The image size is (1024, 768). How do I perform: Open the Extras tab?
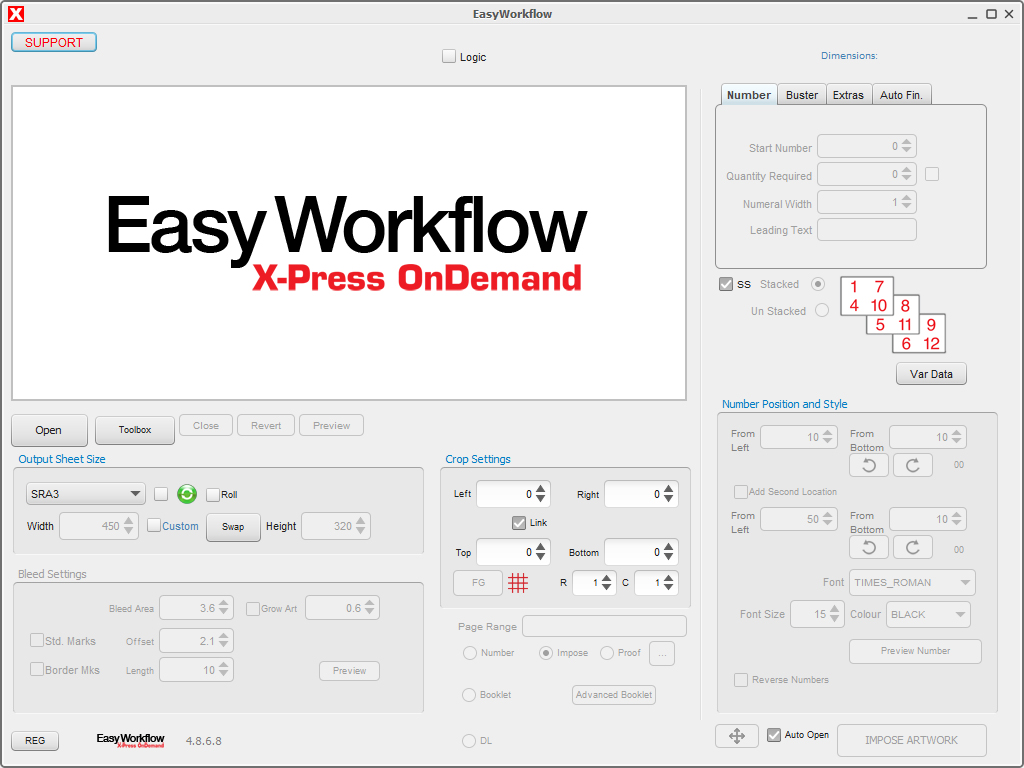click(848, 95)
